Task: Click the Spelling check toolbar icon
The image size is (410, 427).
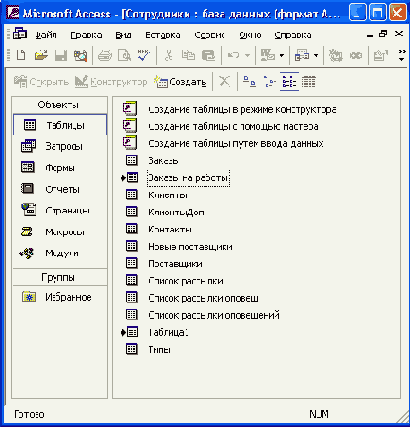Action: pos(144,55)
